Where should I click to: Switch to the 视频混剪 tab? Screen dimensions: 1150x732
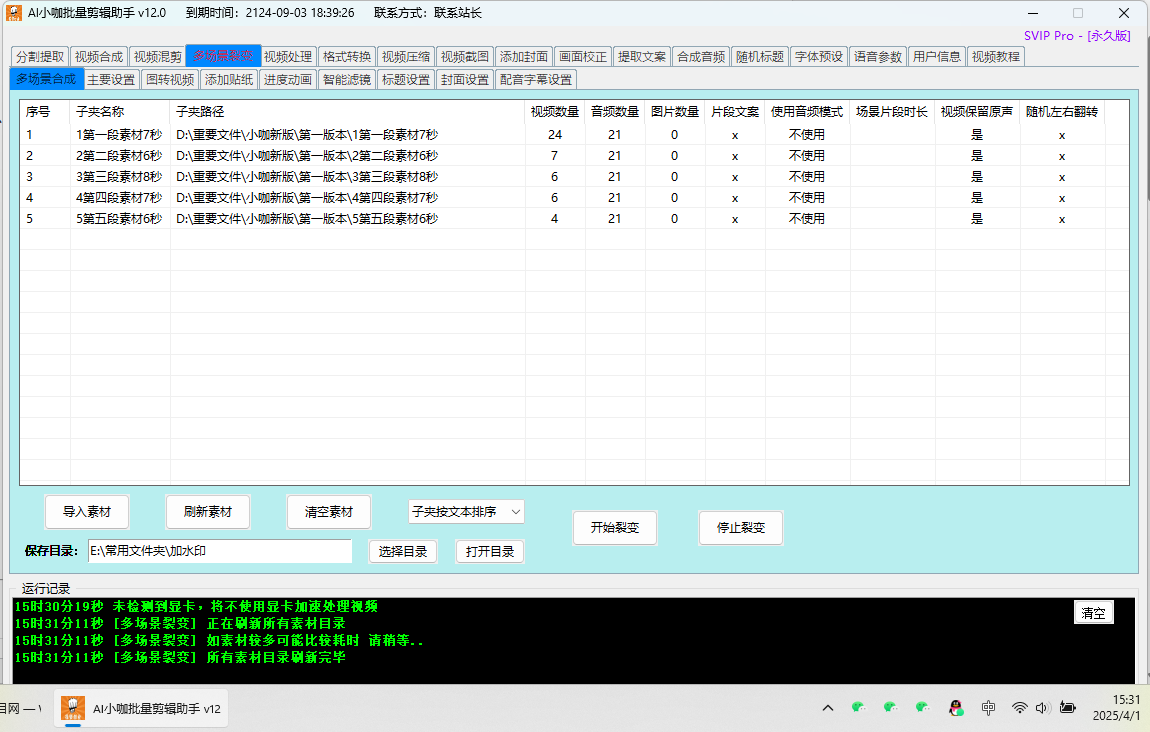(x=158, y=57)
